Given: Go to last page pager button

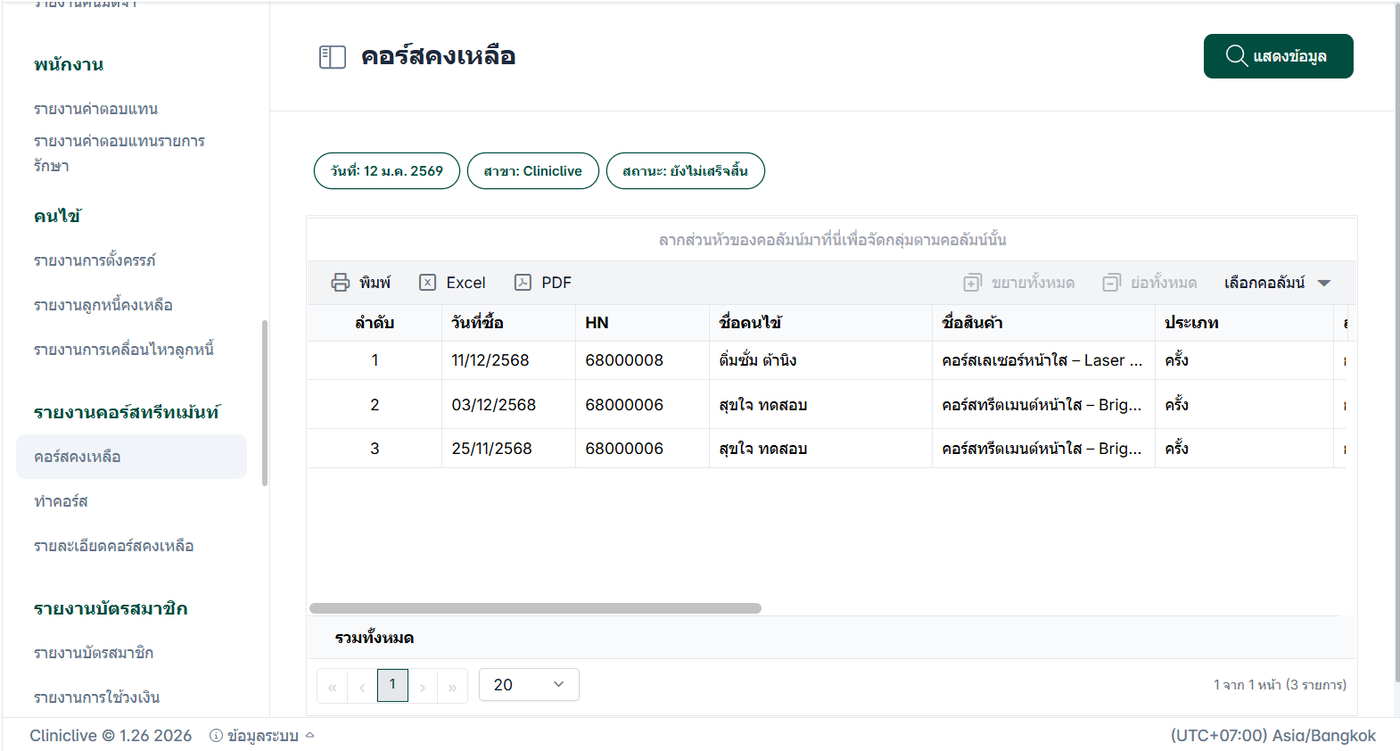Looking at the screenshot, I should (x=453, y=686).
